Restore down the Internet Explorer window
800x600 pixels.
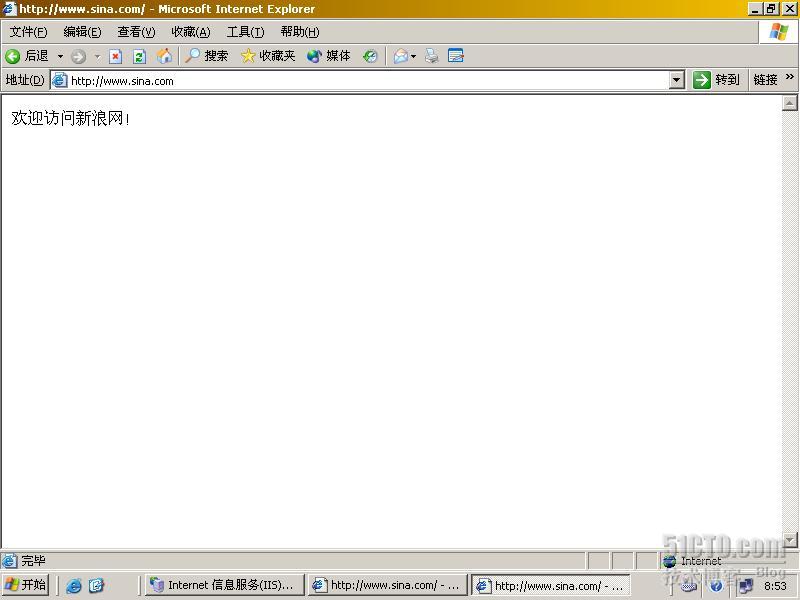coord(771,9)
